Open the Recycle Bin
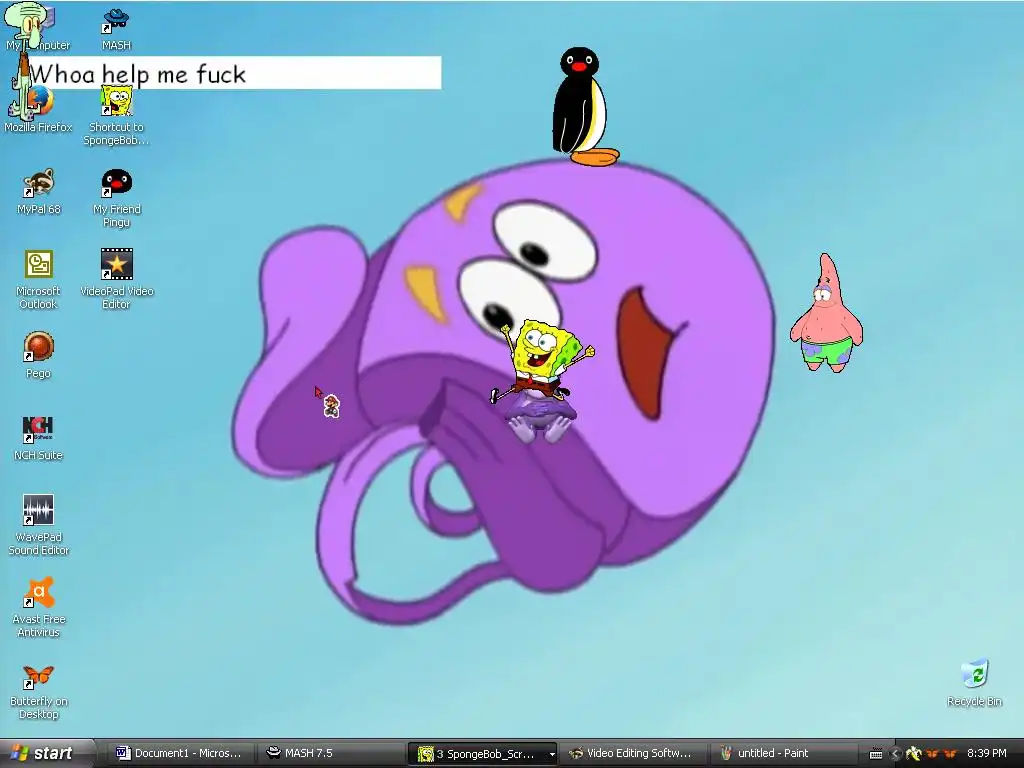This screenshot has width=1024, height=768. point(974,683)
